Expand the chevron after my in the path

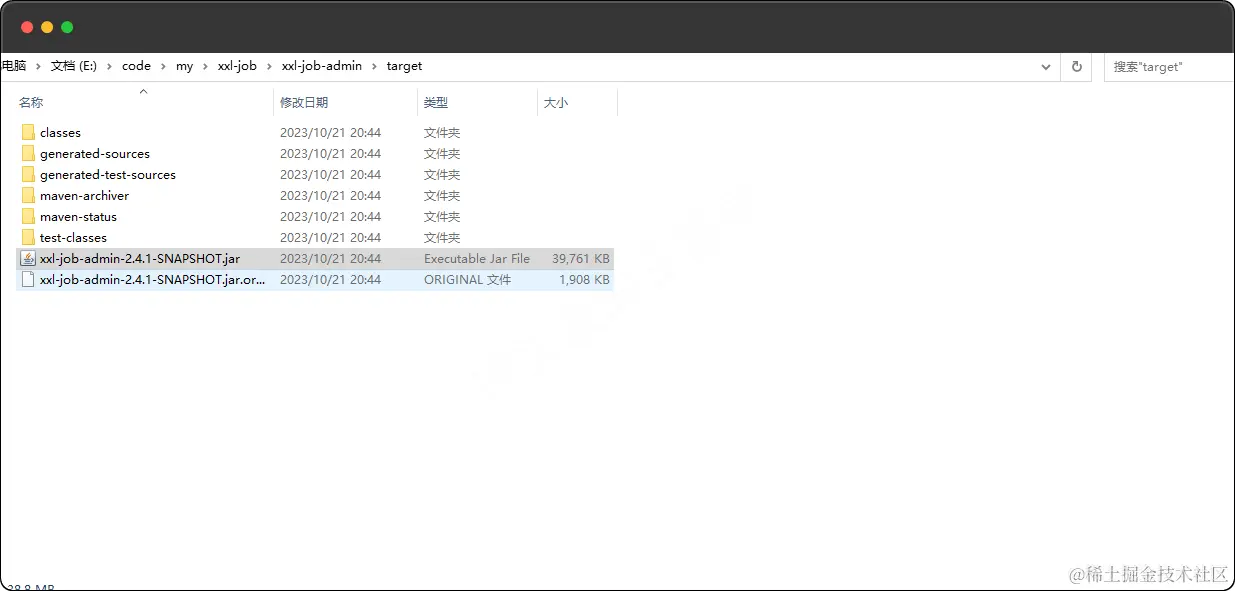pyautogui.click(x=206, y=66)
